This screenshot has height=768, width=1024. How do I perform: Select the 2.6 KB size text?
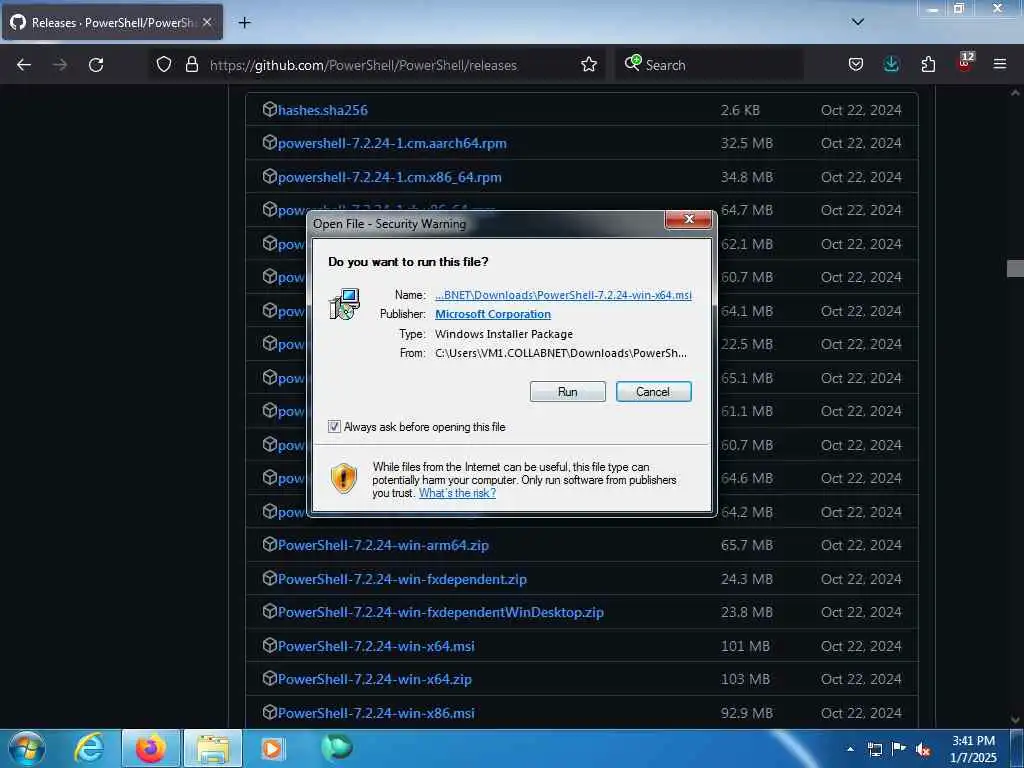740,110
